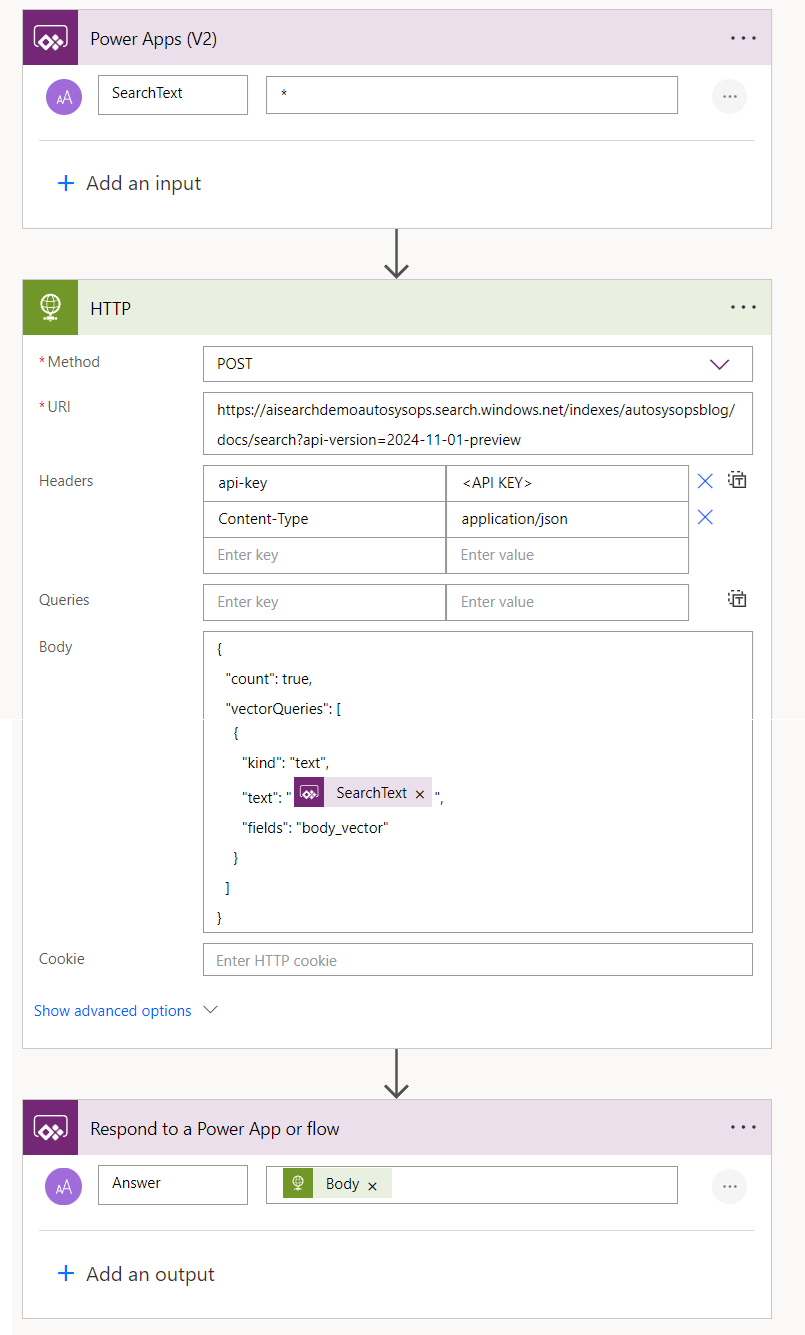Expand Show advanced options chevron

click(210, 1010)
